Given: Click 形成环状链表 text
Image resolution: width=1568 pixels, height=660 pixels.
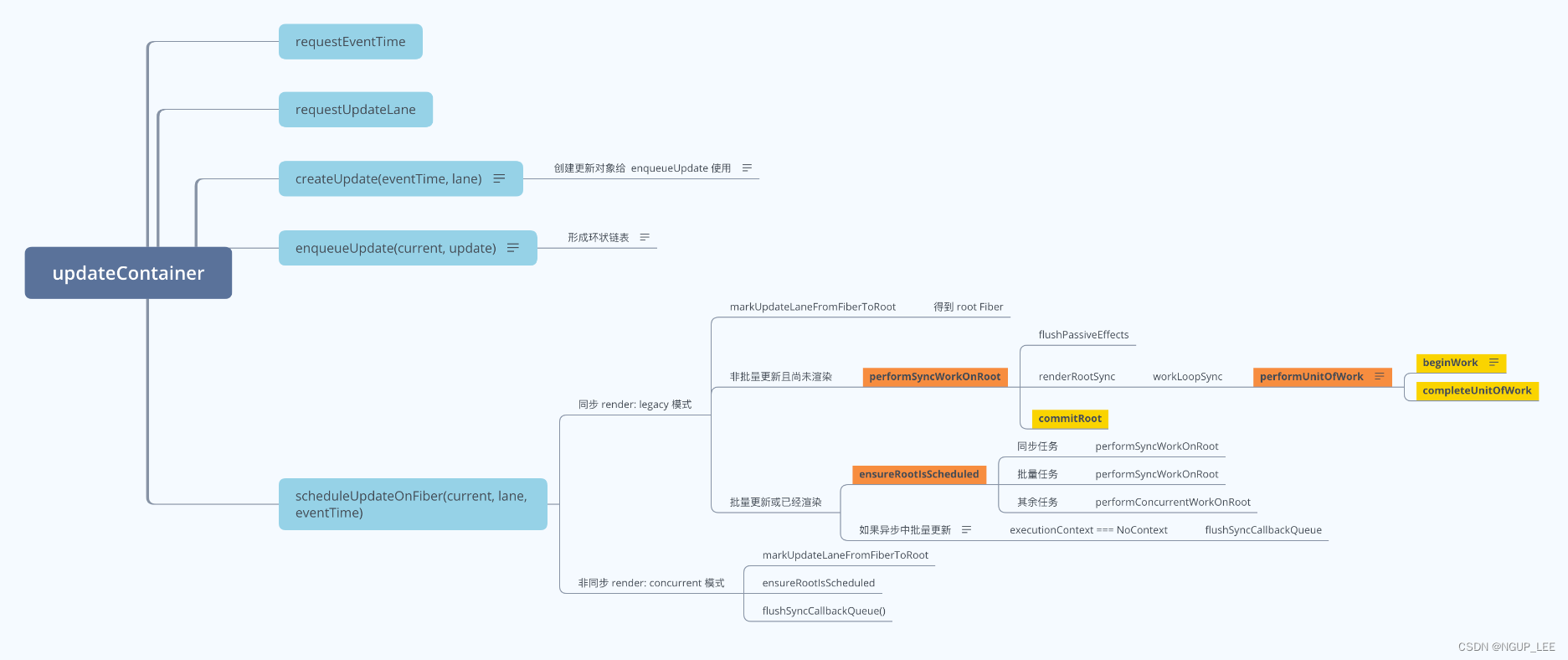Looking at the screenshot, I should [598, 238].
